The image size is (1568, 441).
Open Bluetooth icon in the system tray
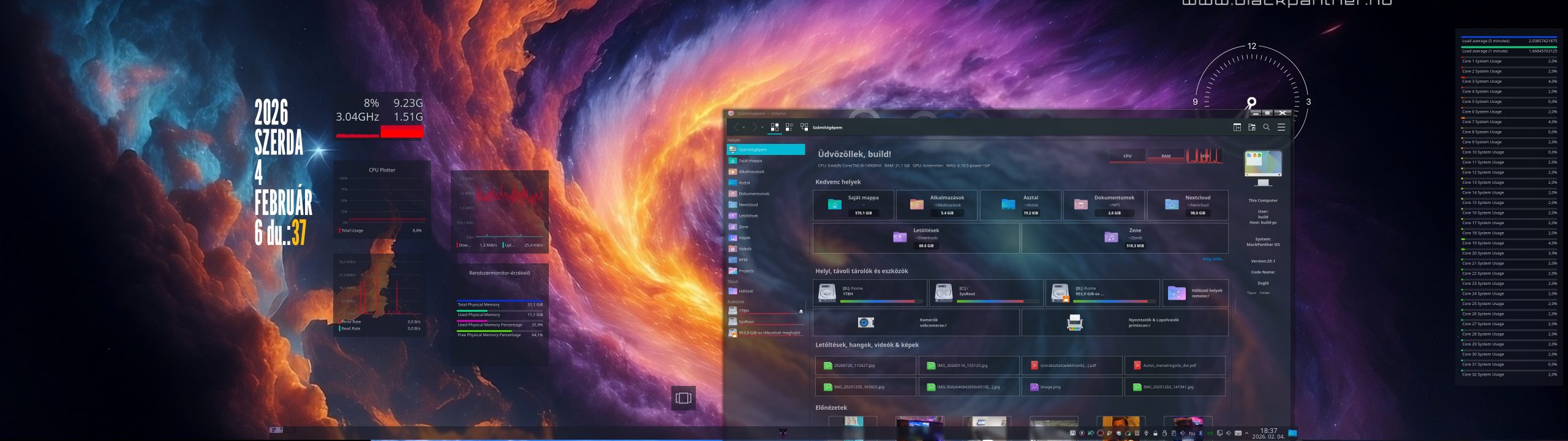tap(1200, 433)
